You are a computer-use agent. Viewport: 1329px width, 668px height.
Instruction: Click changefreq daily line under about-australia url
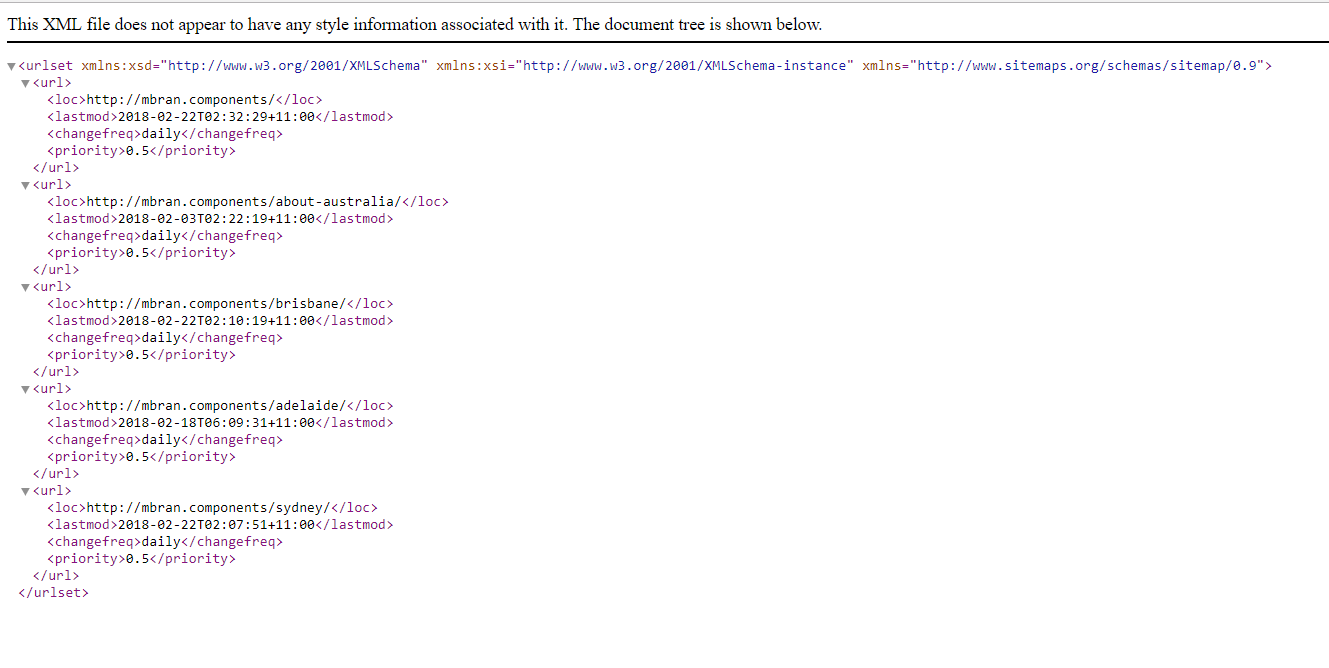coord(165,235)
